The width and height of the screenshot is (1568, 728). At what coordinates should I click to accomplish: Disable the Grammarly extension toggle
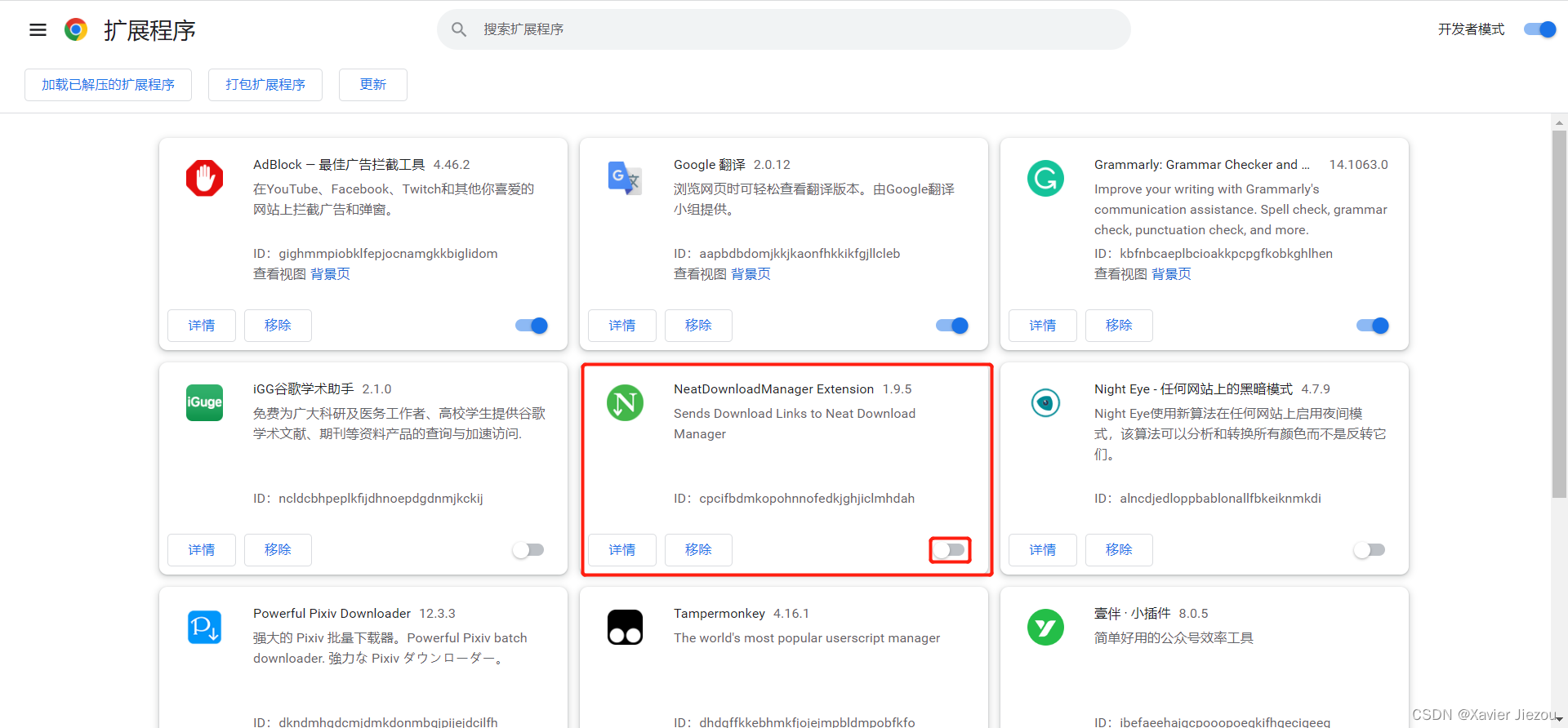(1373, 326)
